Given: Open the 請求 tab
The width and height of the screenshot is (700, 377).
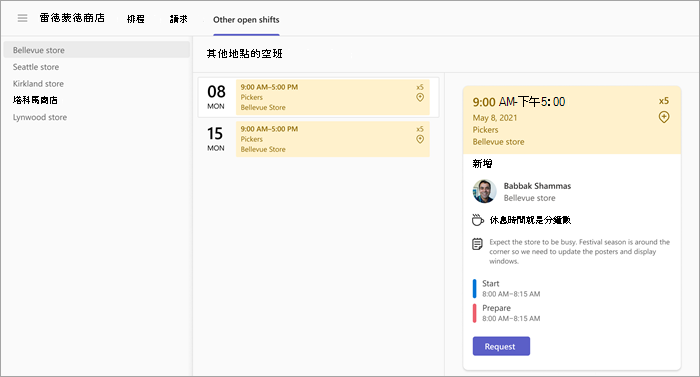Looking at the screenshot, I should [x=179, y=19].
